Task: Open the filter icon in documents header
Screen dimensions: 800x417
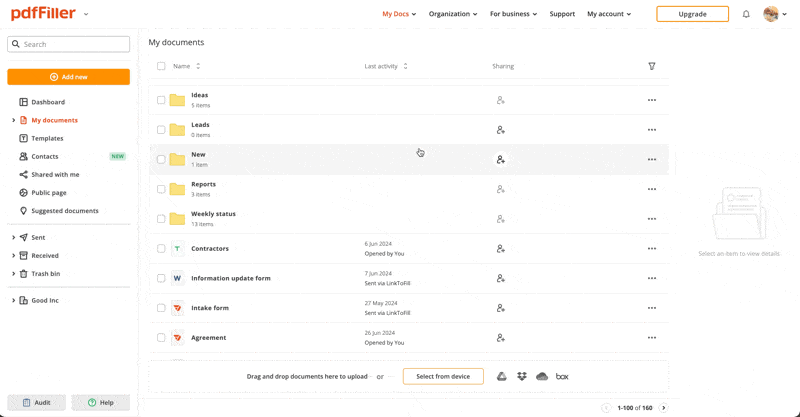Action: click(x=652, y=66)
